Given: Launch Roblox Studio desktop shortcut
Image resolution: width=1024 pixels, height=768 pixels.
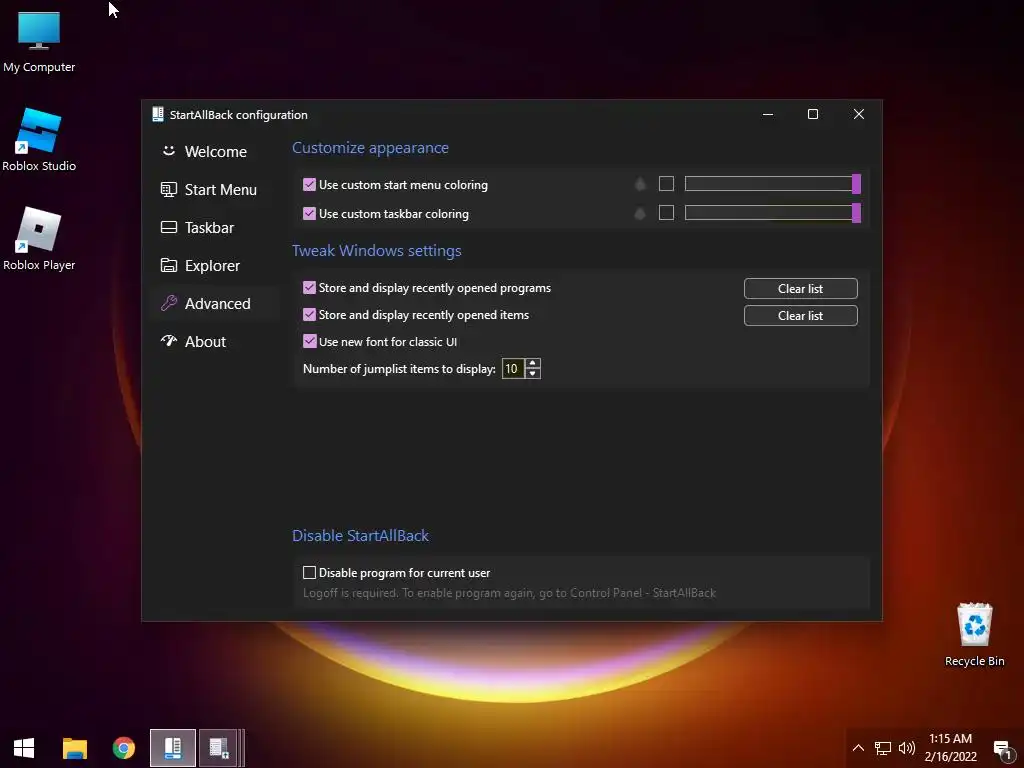Looking at the screenshot, I should [x=39, y=140].
